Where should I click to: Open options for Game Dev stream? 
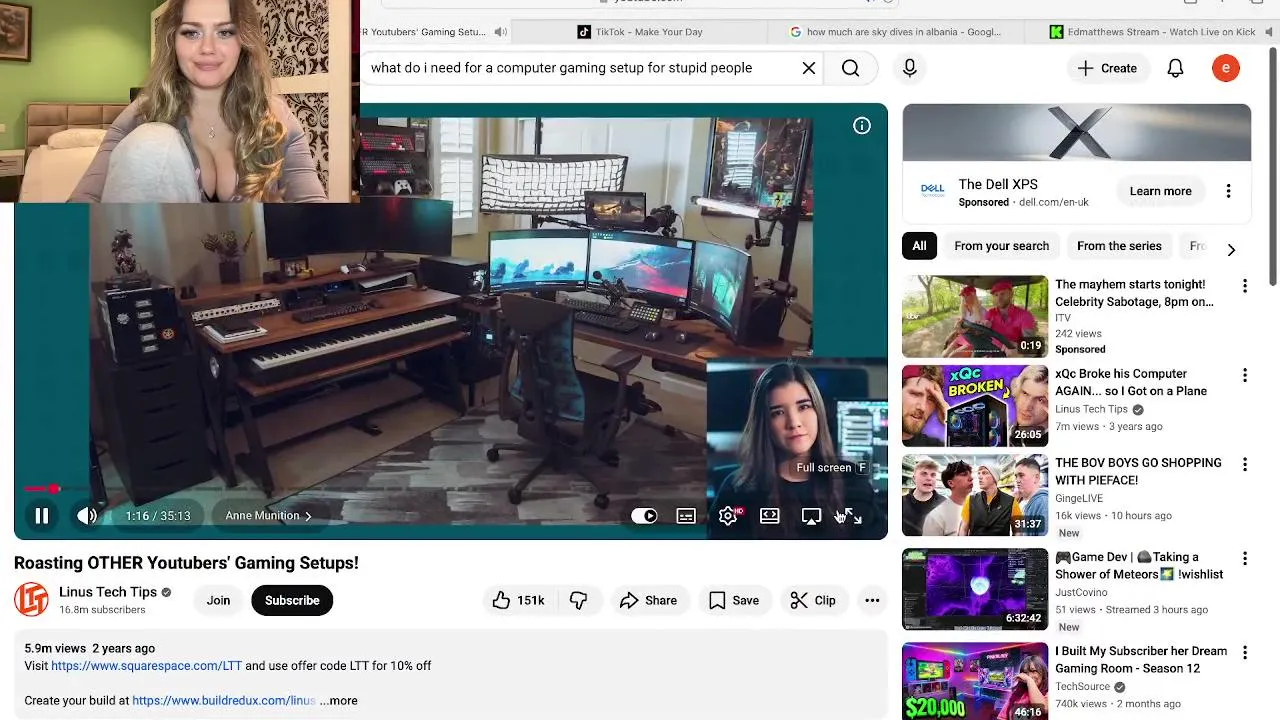coord(1245,558)
